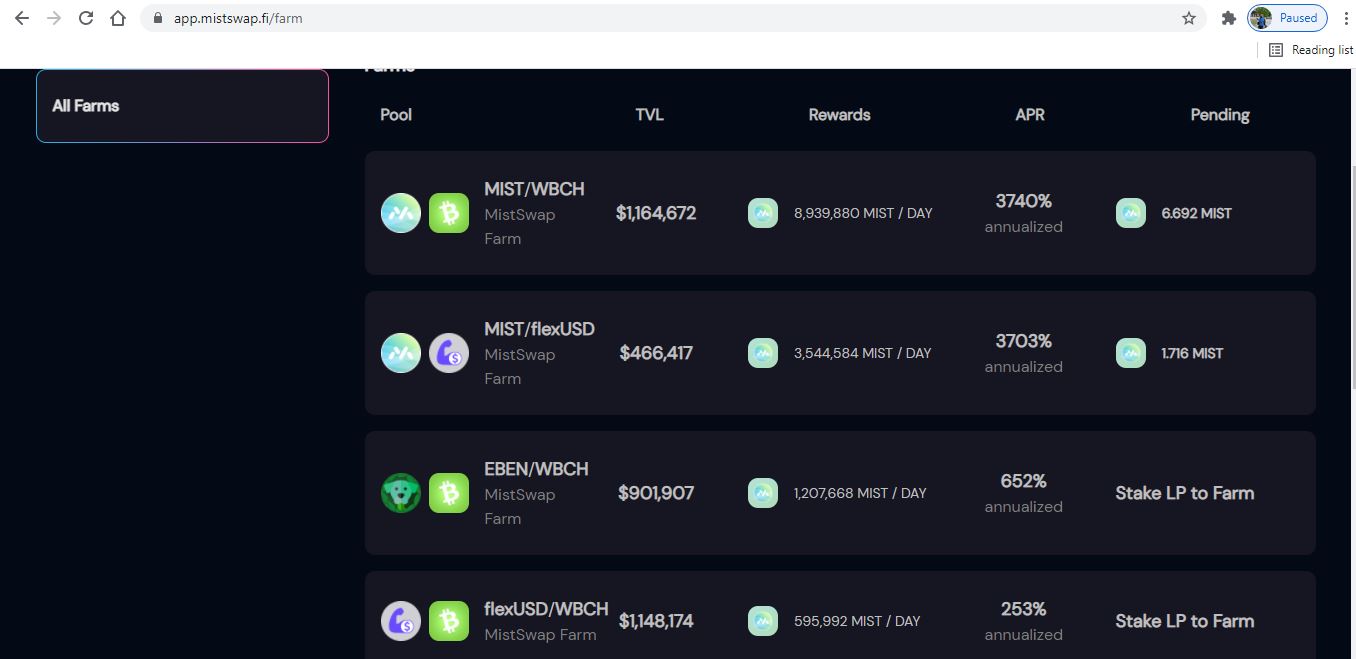Select the All Farms sidebar tab

(182, 106)
